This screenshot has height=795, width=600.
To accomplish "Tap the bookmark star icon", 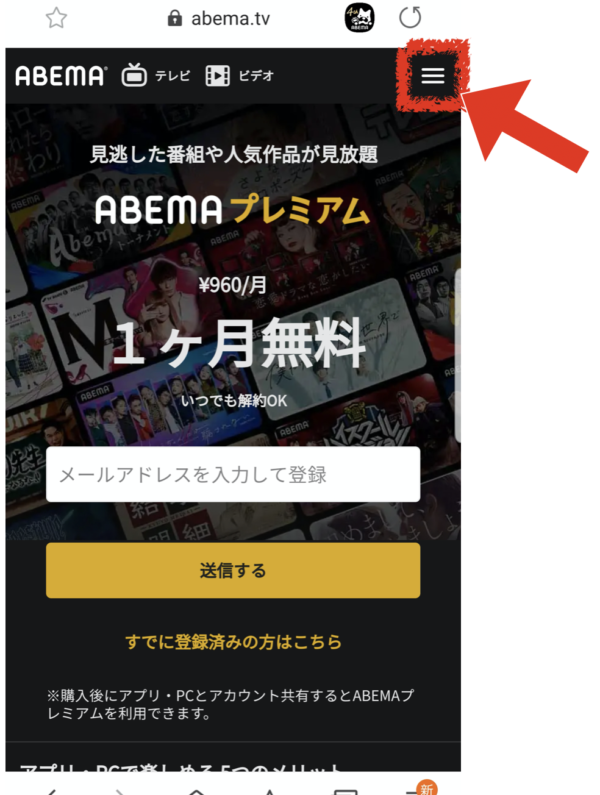I will [56, 18].
